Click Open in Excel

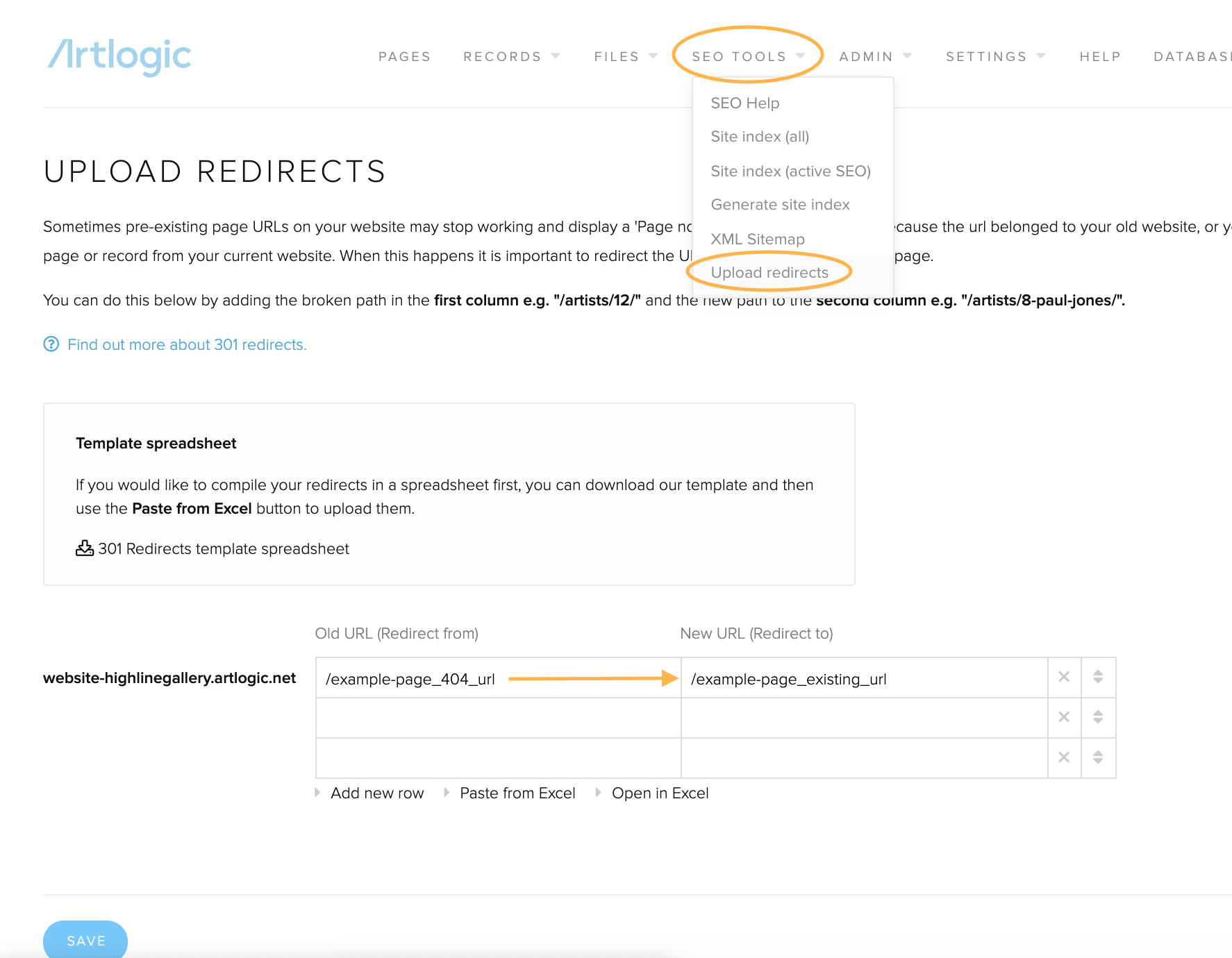[x=660, y=793]
